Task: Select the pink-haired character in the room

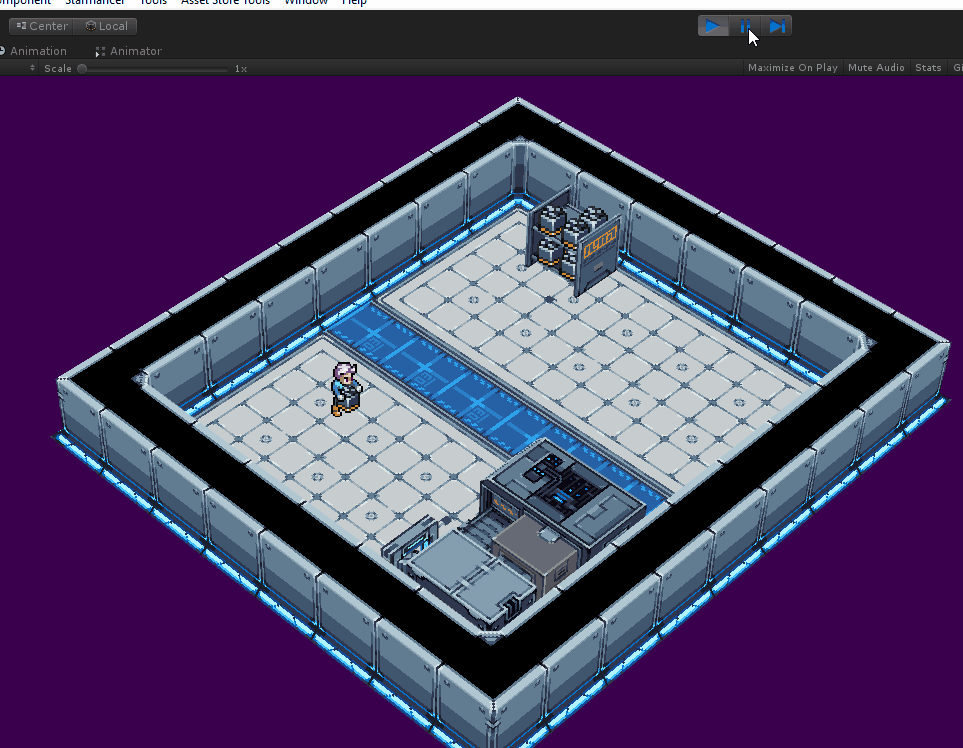Action: tap(346, 389)
